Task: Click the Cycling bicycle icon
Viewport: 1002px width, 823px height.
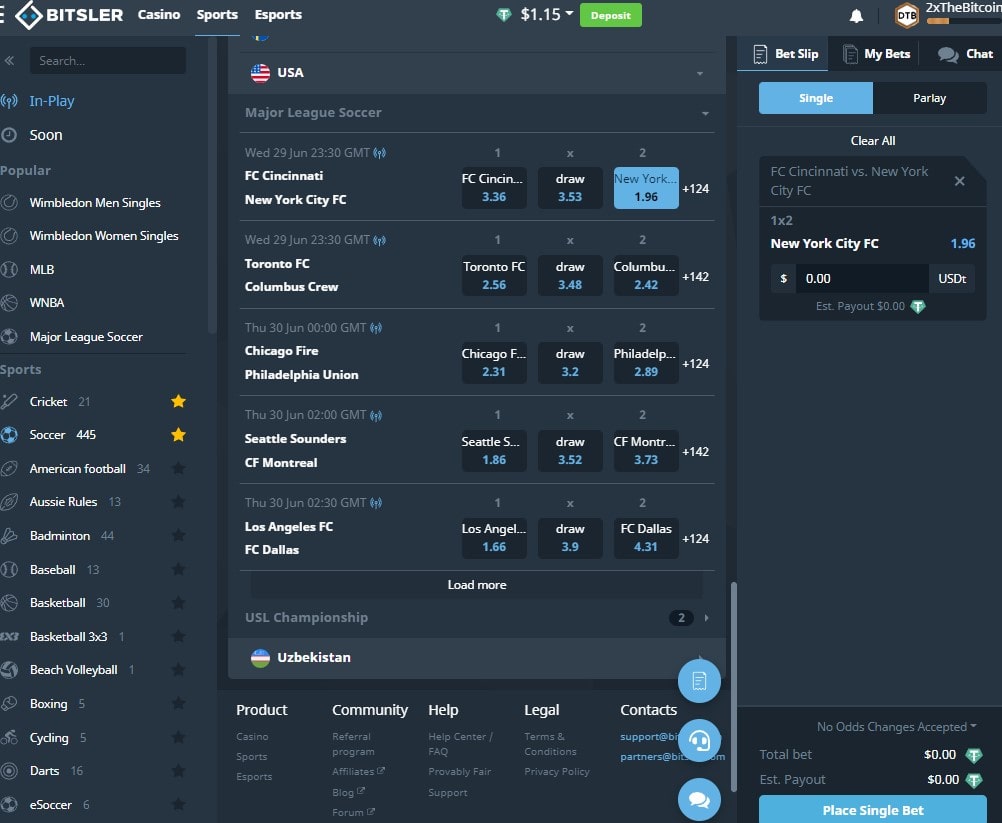Action: pyautogui.click(x=9, y=737)
